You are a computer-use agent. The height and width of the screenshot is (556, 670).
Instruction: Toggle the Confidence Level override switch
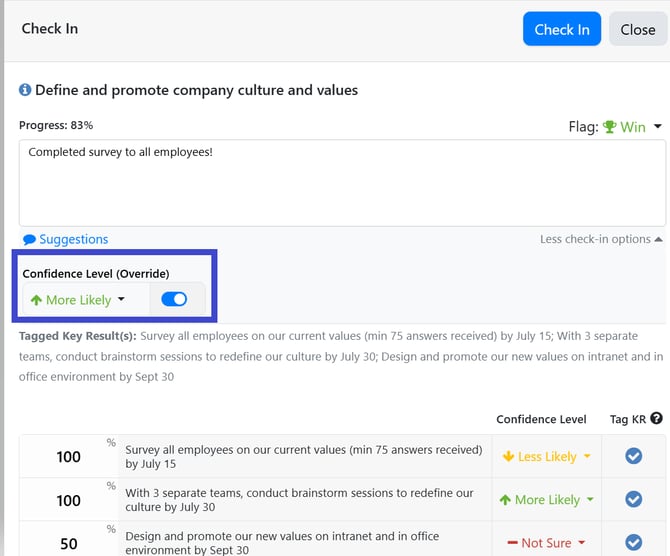coord(173,299)
